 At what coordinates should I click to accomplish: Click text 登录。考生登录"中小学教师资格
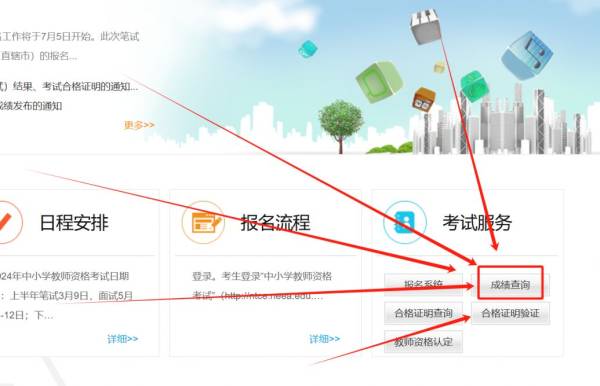point(262,276)
